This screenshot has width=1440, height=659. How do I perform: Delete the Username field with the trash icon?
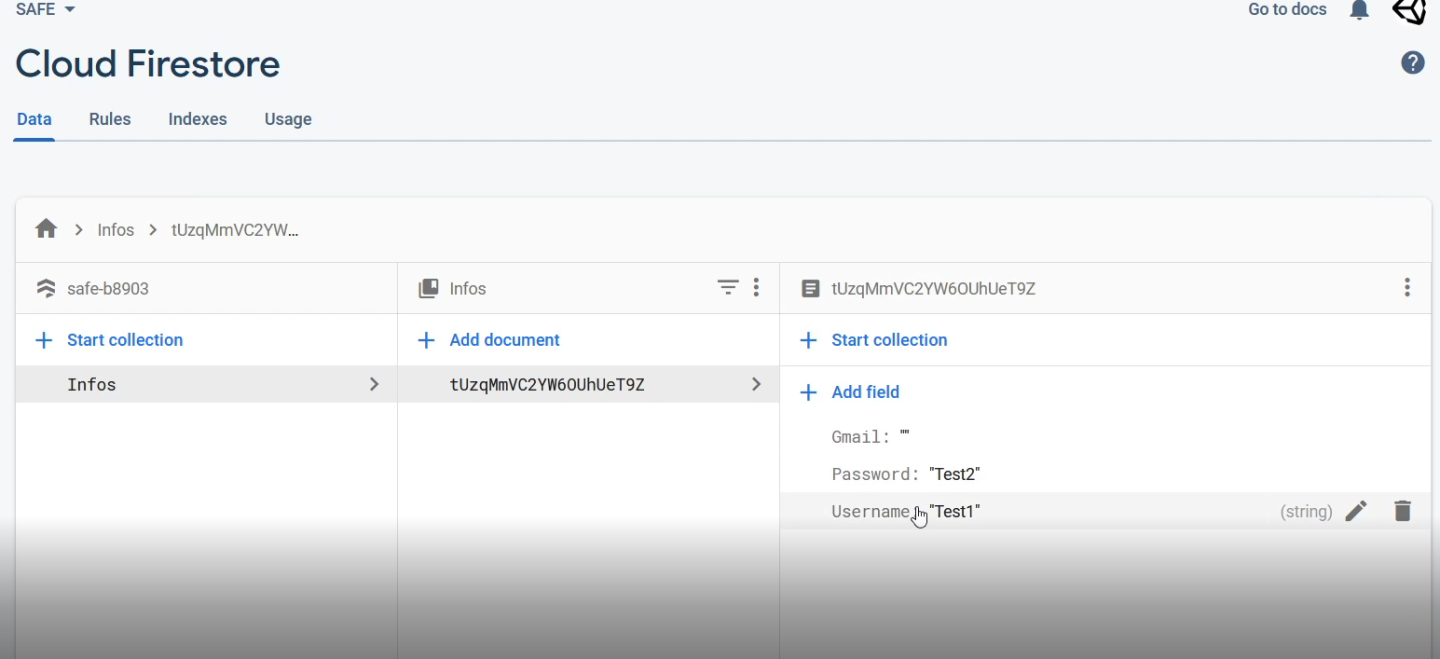[x=1403, y=511]
